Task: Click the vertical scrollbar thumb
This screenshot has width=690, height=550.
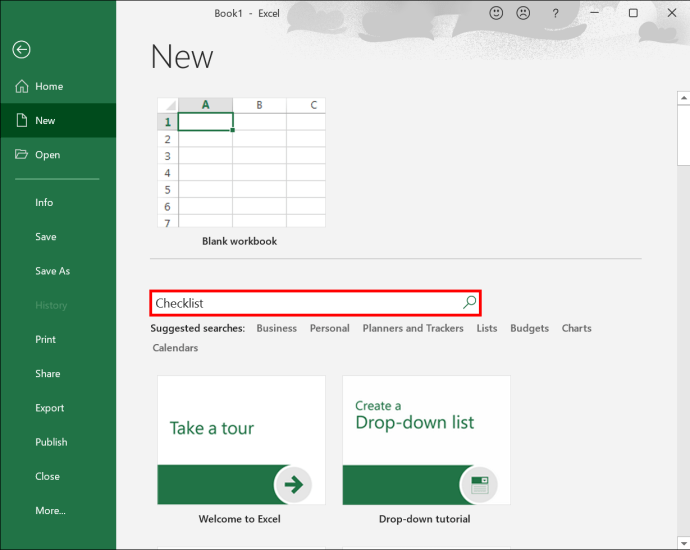Action: tap(683, 135)
